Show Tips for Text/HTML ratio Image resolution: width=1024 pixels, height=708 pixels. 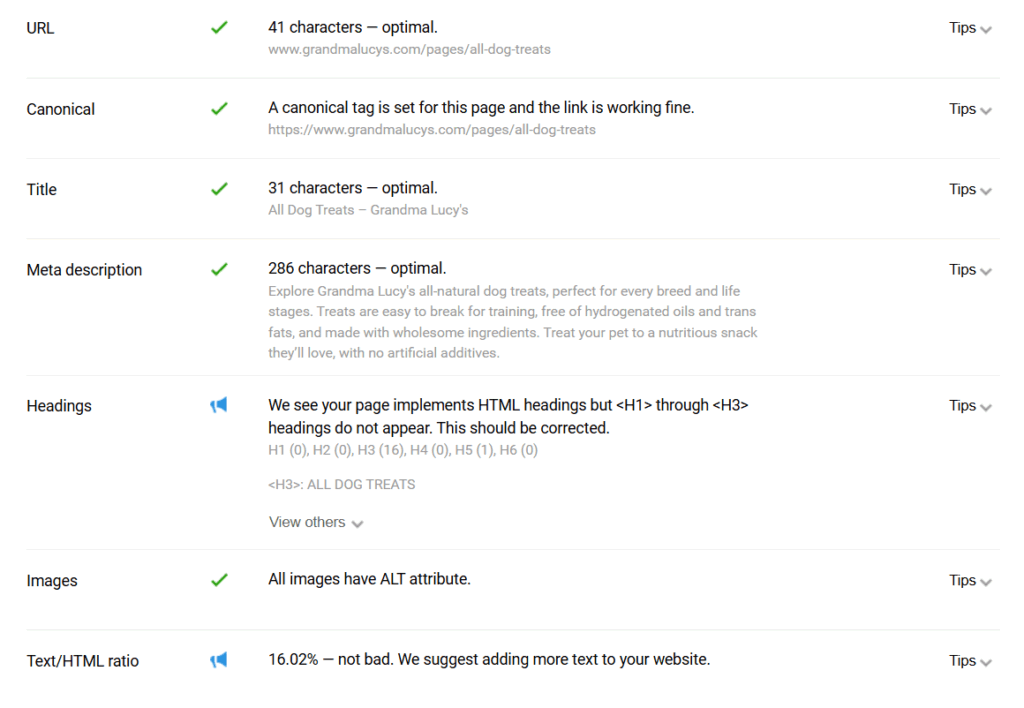pyautogui.click(x=970, y=661)
